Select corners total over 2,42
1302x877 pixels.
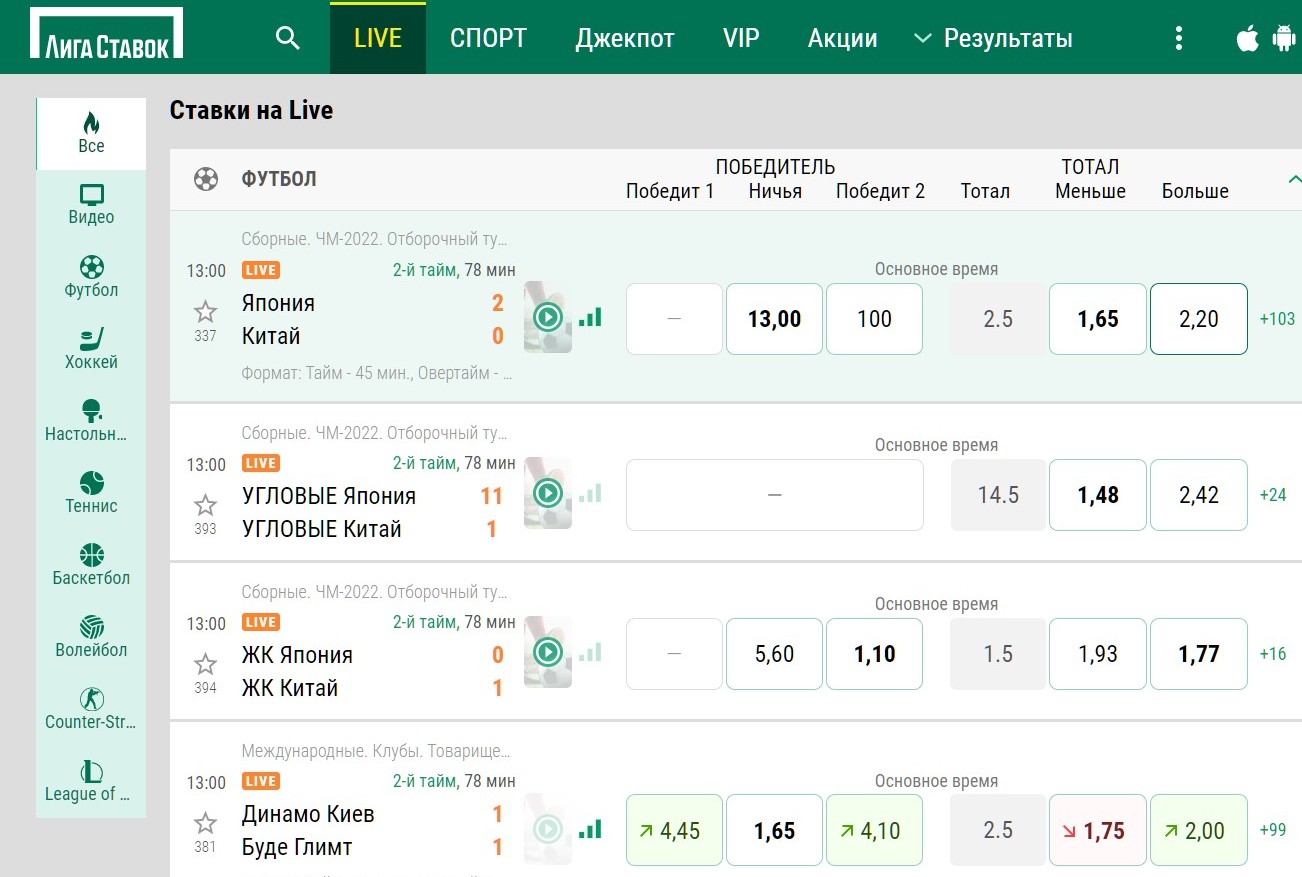1199,495
